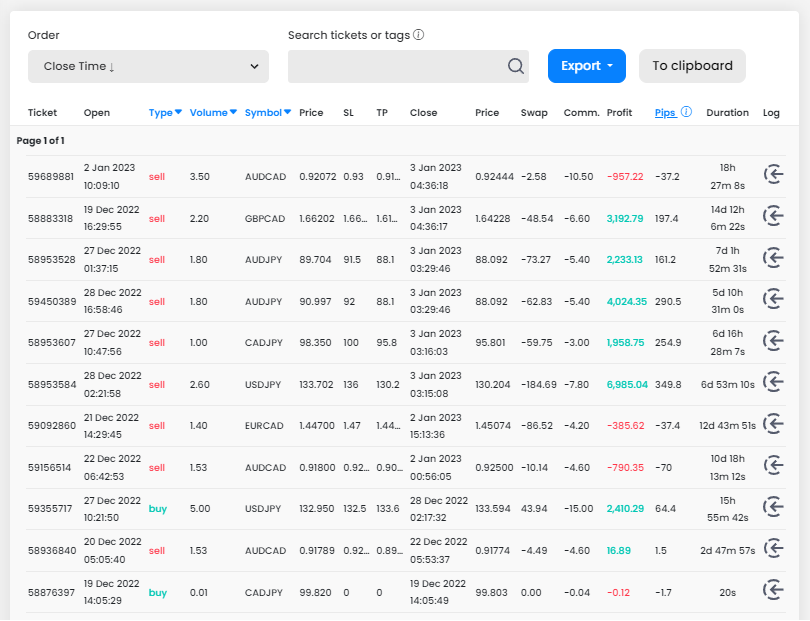This screenshot has height=621, width=810.
Task: Open log icon for ticket 58953584
Action: point(772,383)
